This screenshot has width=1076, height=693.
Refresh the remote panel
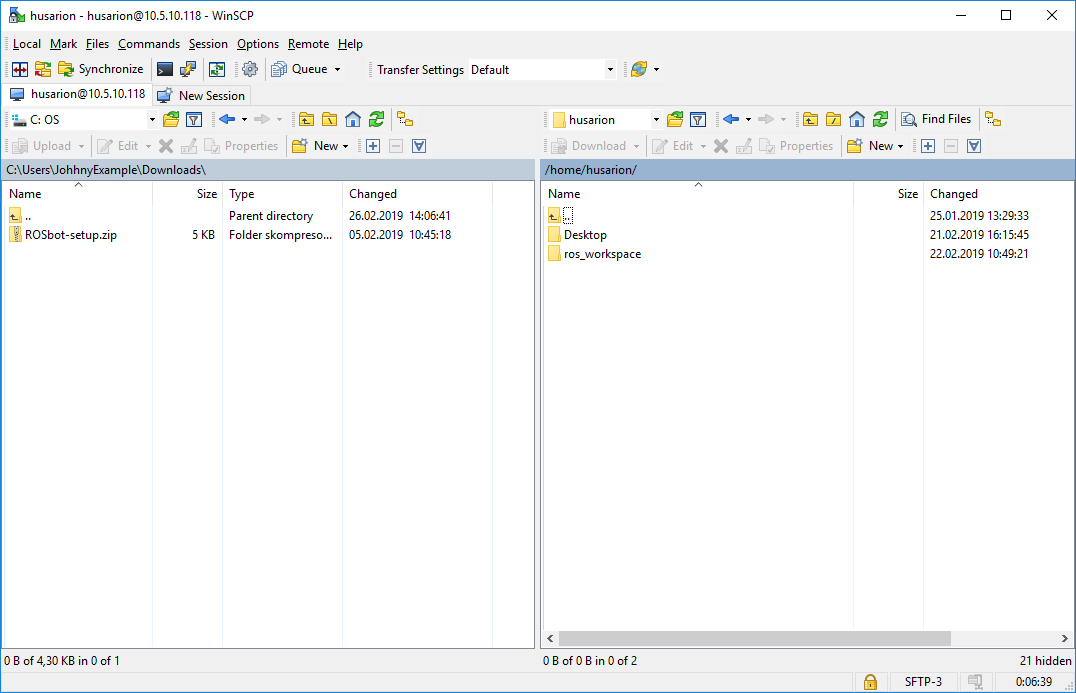point(880,119)
